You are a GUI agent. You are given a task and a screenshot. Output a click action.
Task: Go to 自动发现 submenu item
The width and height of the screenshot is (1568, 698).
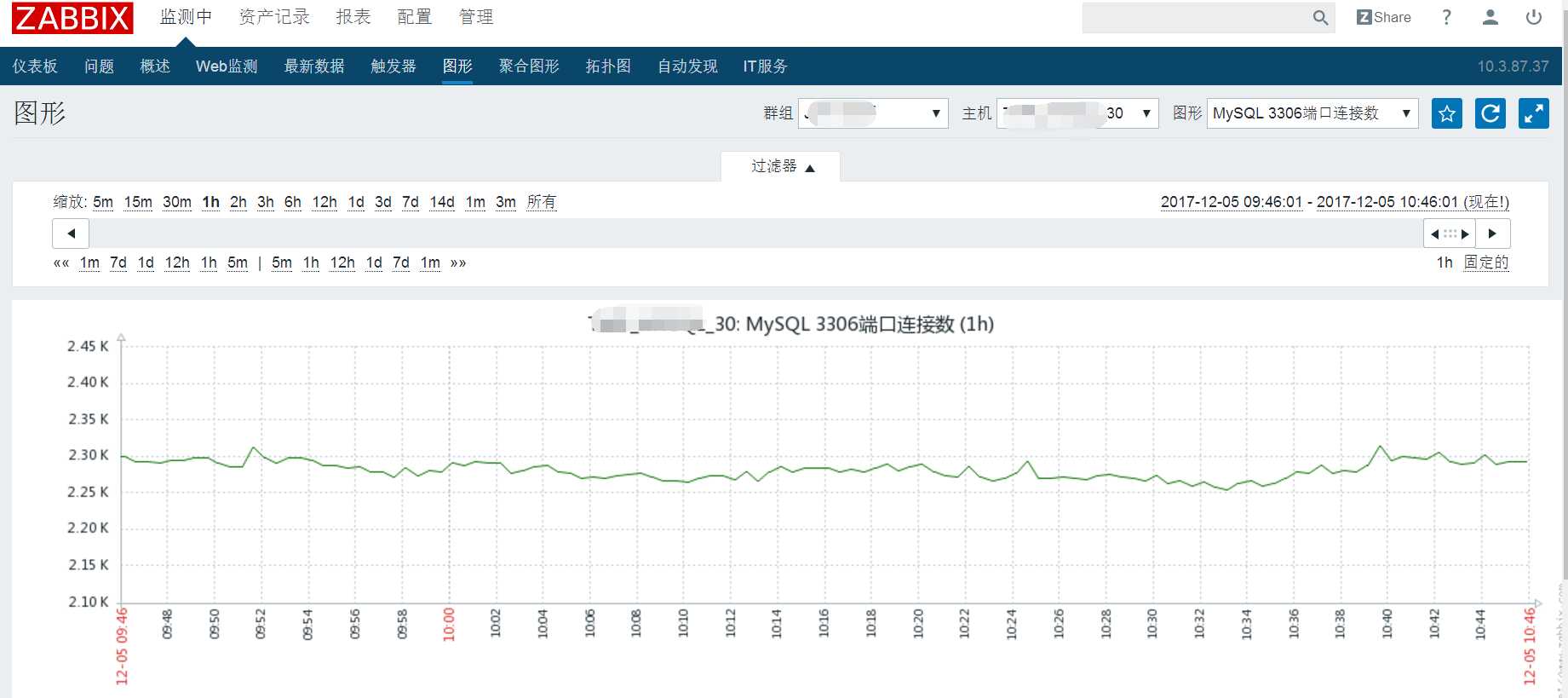pyautogui.click(x=687, y=66)
